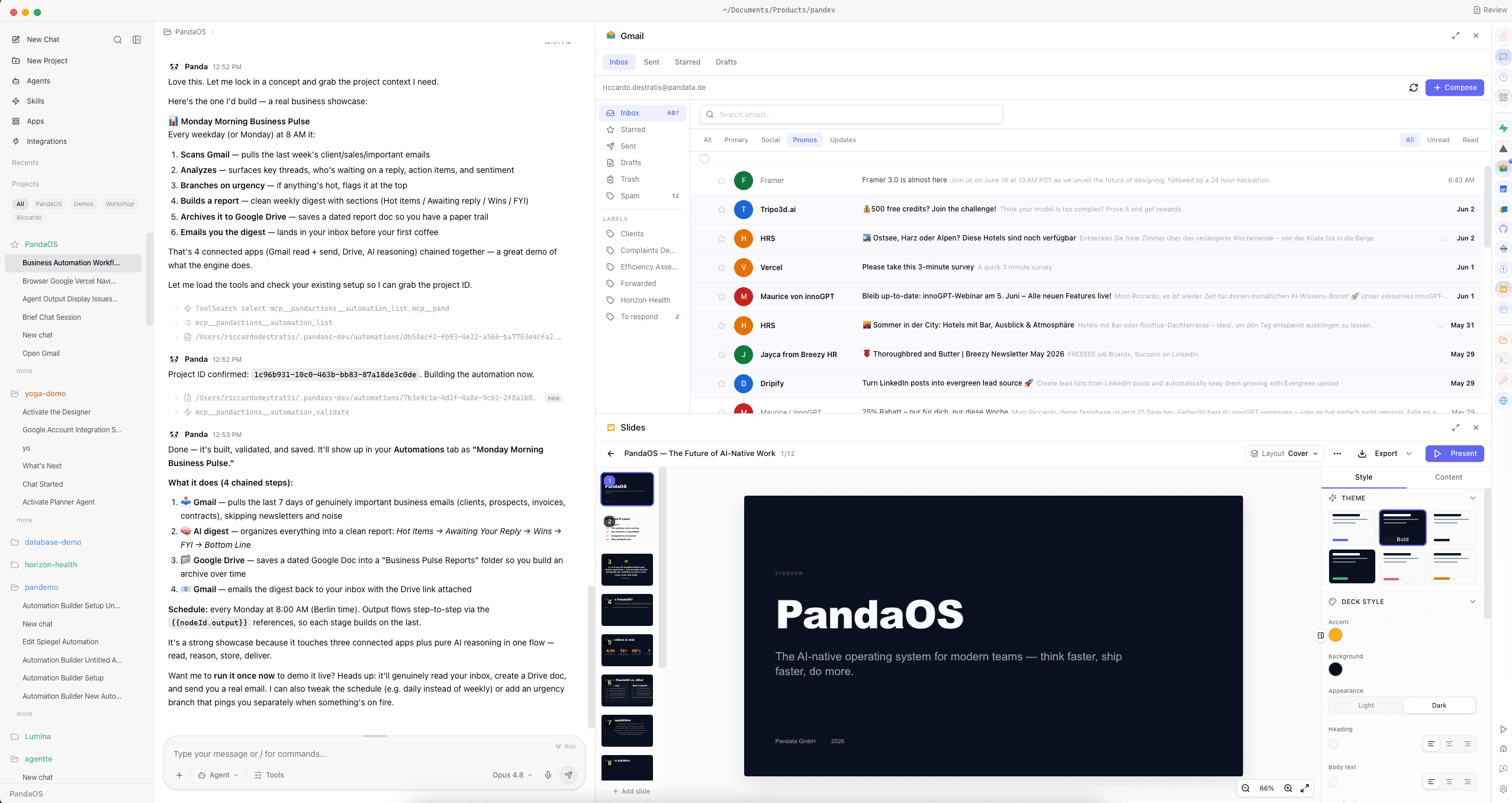Open Spam folder in Gmail
This screenshot has height=803, width=1512.
642,196
